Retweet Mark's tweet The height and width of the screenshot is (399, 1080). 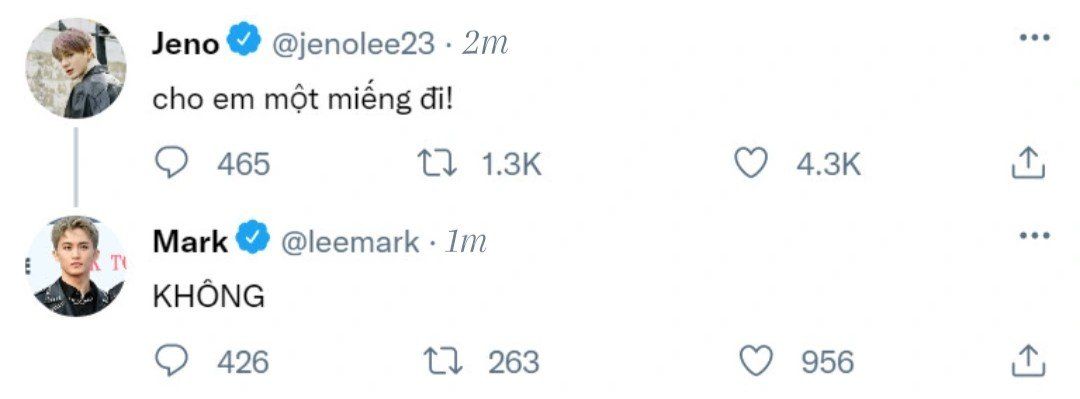(444, 361)
